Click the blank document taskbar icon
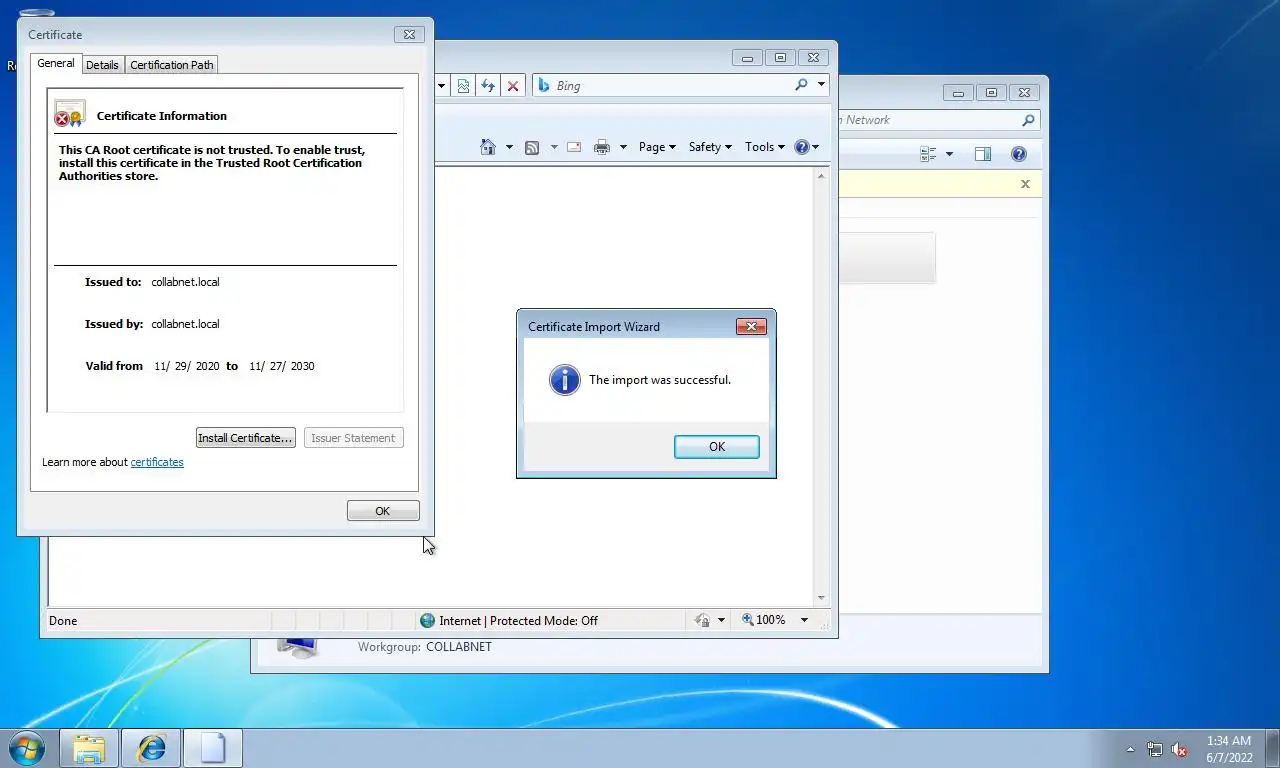1280x768 pixels. [213, 748]
